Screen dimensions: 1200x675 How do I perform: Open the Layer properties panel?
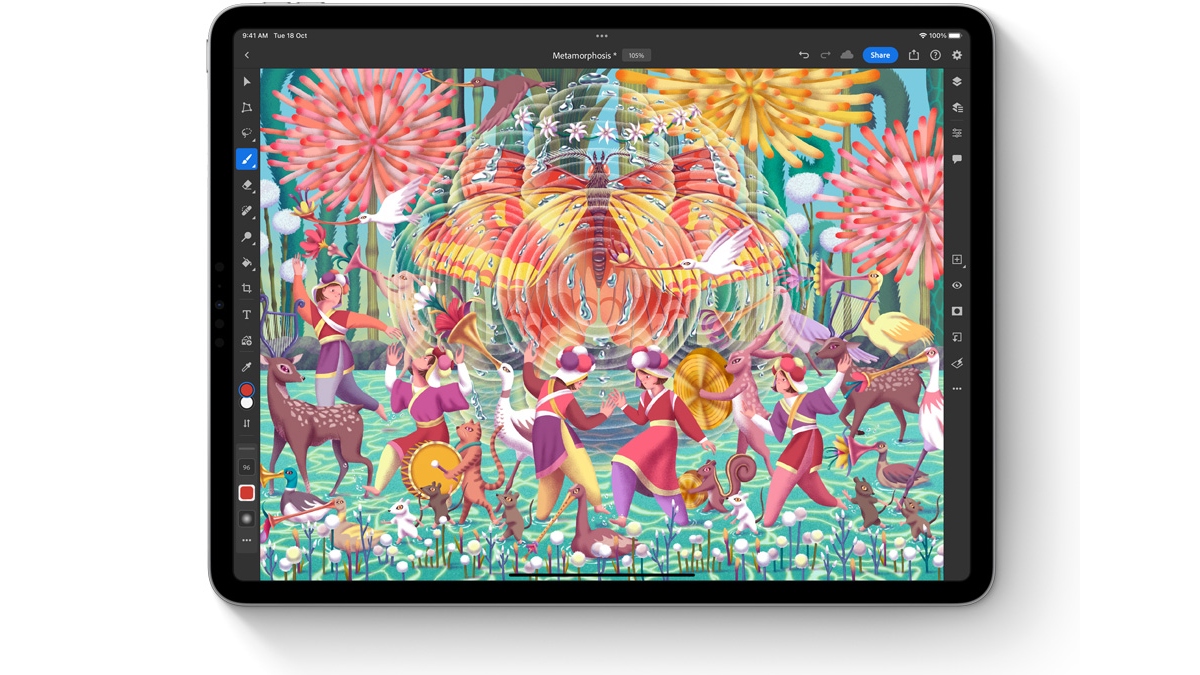pyautogui.click(x=957, y=107)
